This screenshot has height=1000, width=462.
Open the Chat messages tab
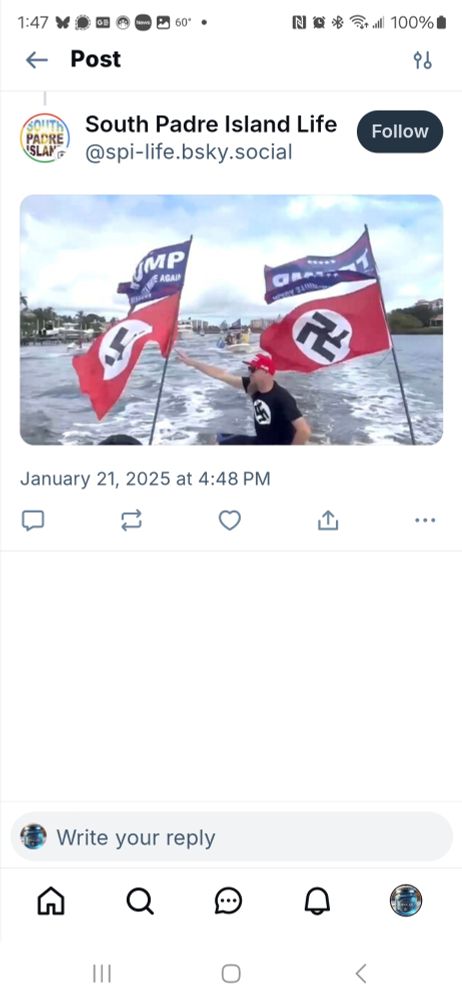pyautogui.click(x=228, y=901)
